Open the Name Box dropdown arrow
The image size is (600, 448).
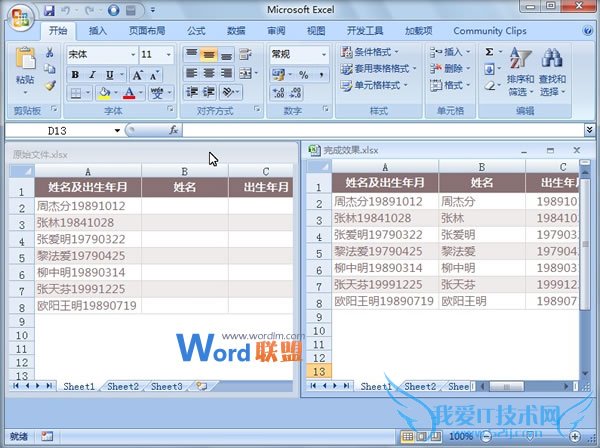[117, 131]
